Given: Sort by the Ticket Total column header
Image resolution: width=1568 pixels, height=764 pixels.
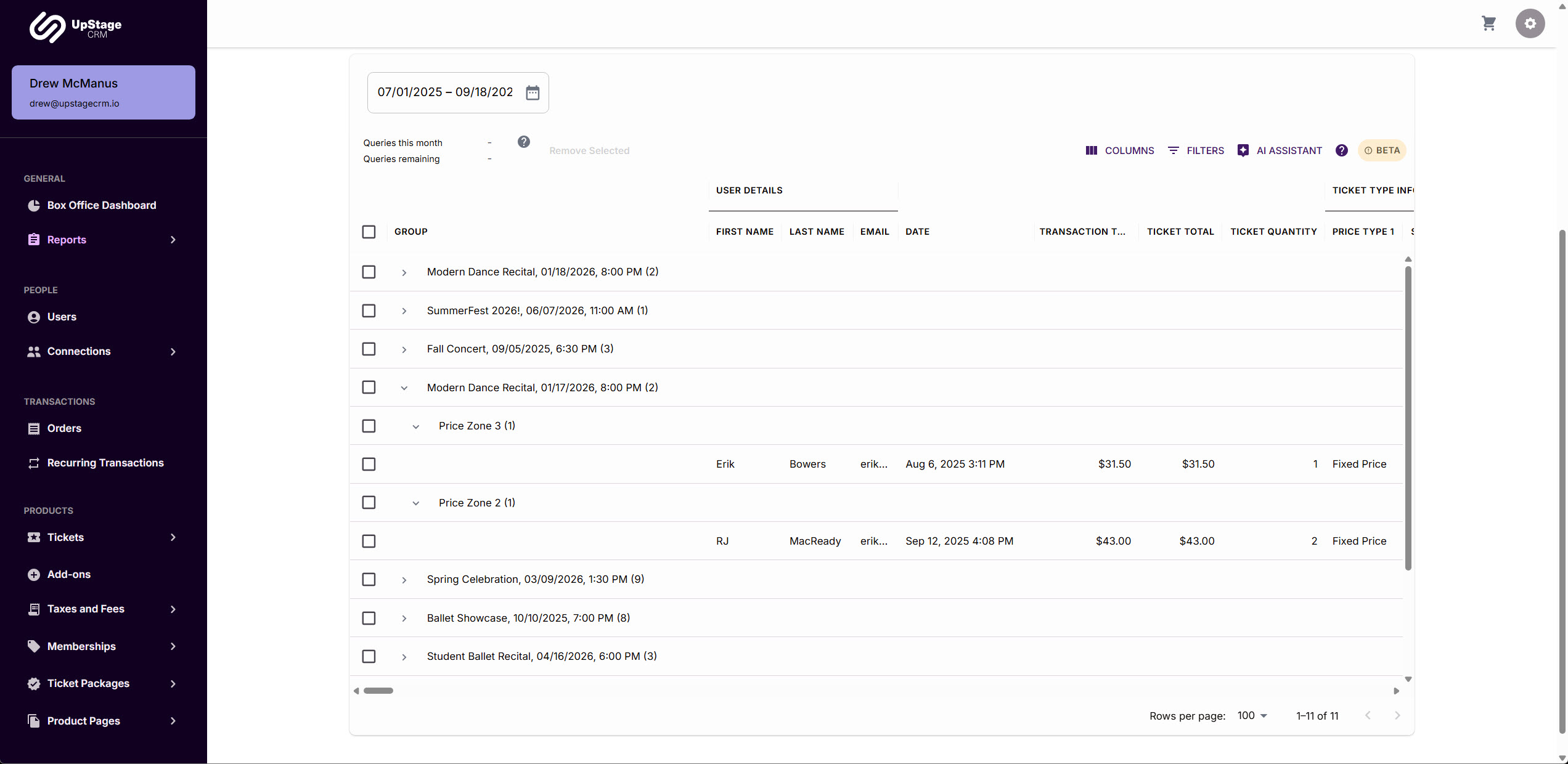Looking at the screenshot, I should (1180, 232).
